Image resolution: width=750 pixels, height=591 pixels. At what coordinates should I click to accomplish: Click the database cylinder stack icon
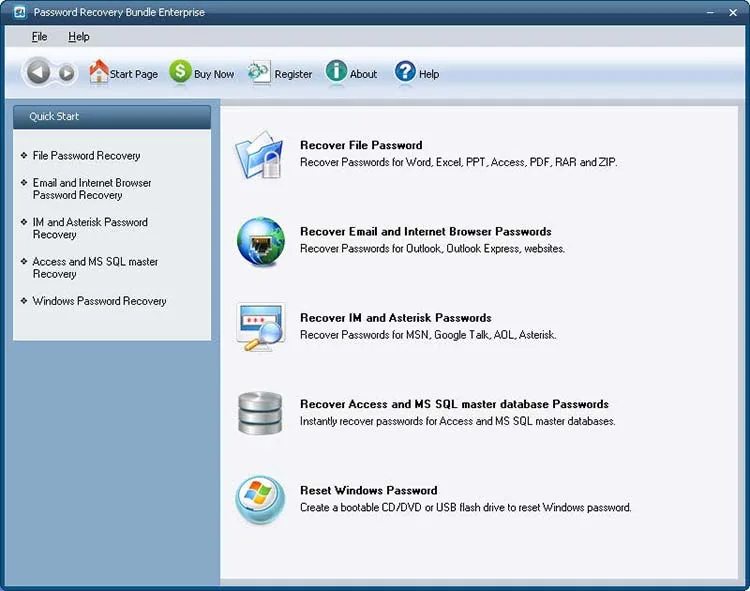coord(260,413)
